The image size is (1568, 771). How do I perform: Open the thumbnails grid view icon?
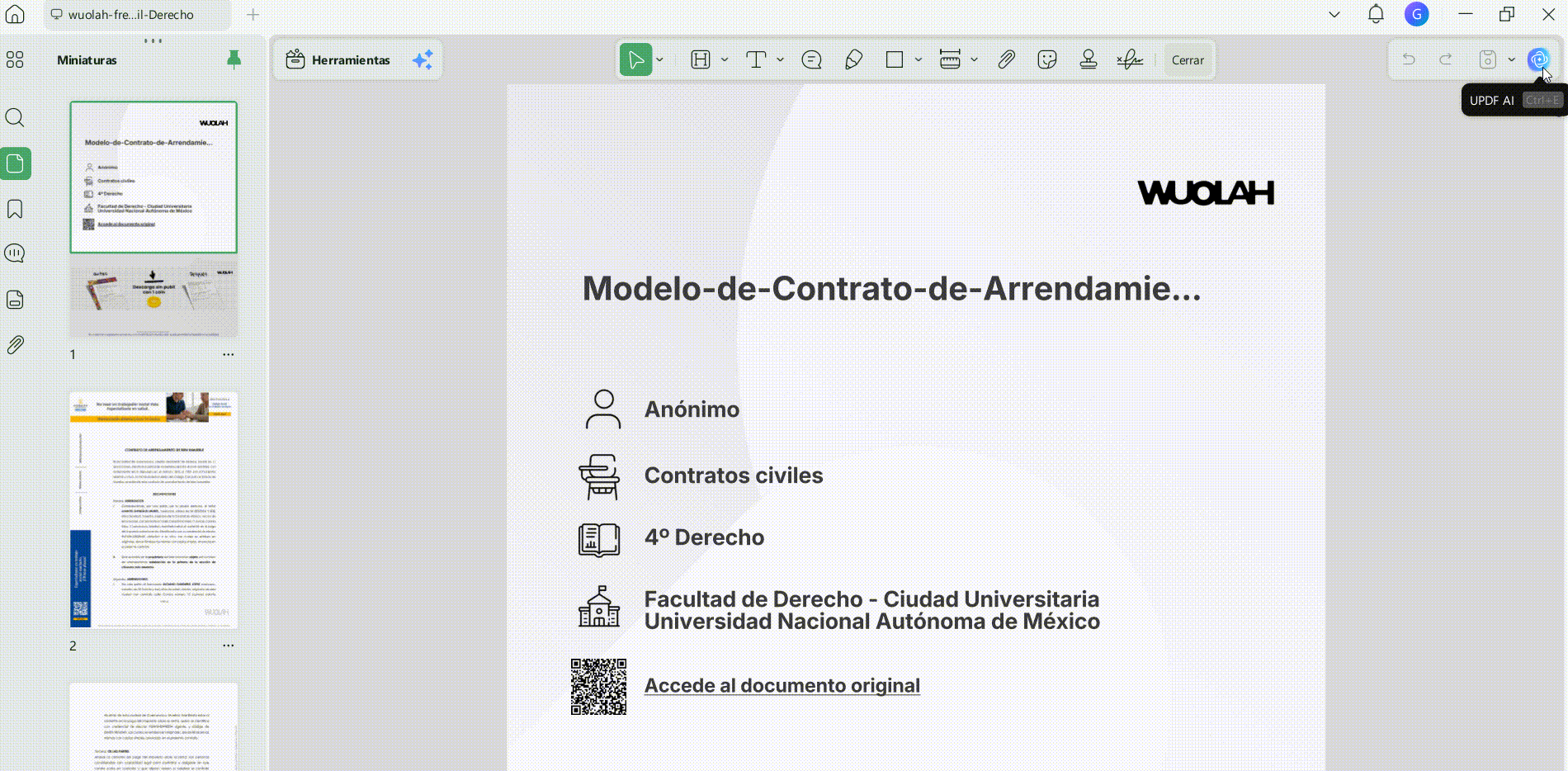click(15, 59)
